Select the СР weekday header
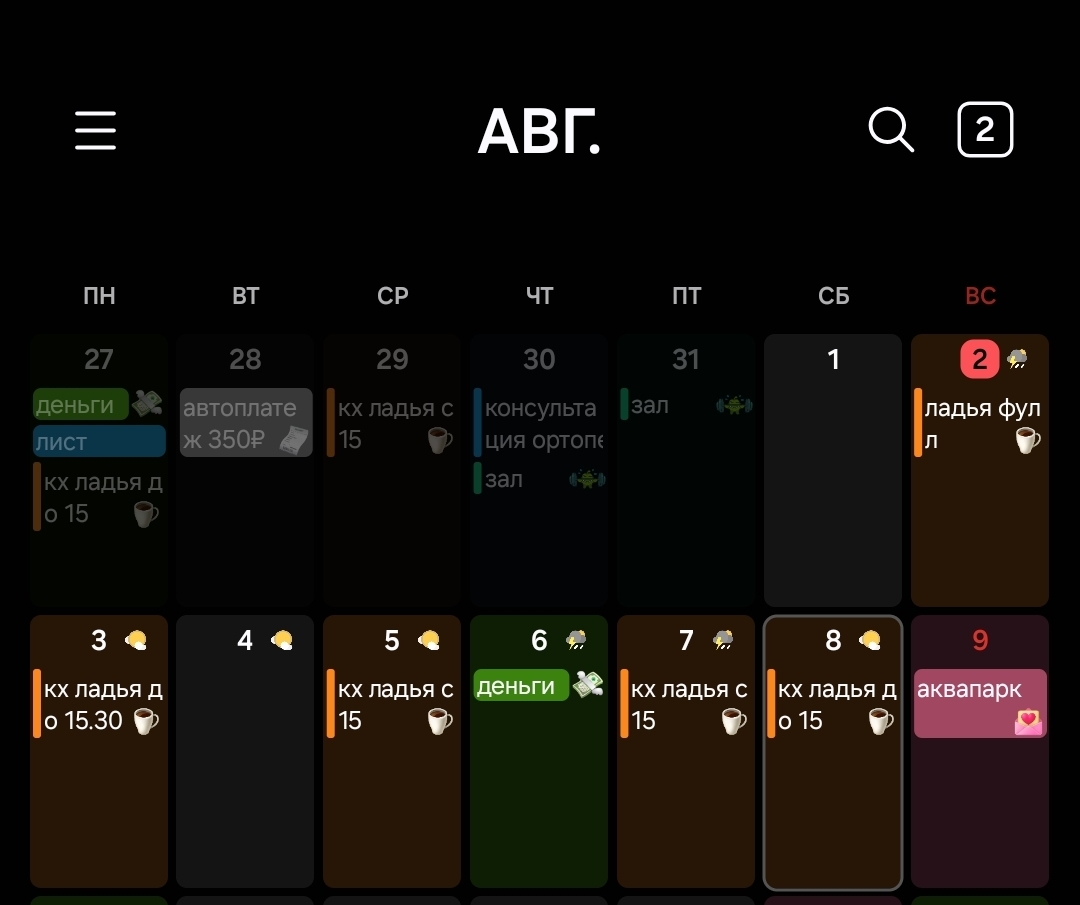Image resolution: width=1080 pixels, height=905 pixels. click(x=393, y=296)
